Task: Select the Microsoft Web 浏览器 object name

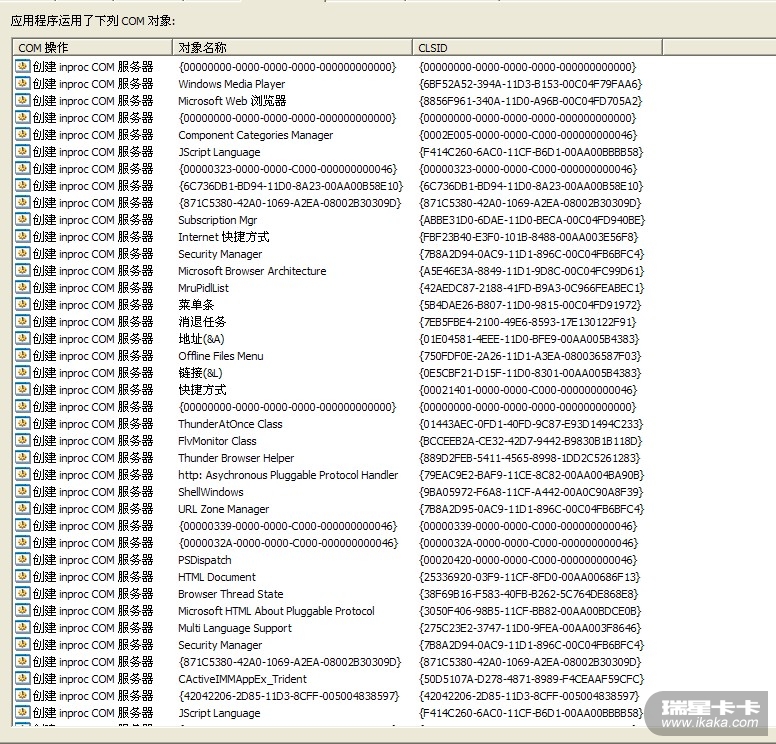Action: (x=232, y=101)
